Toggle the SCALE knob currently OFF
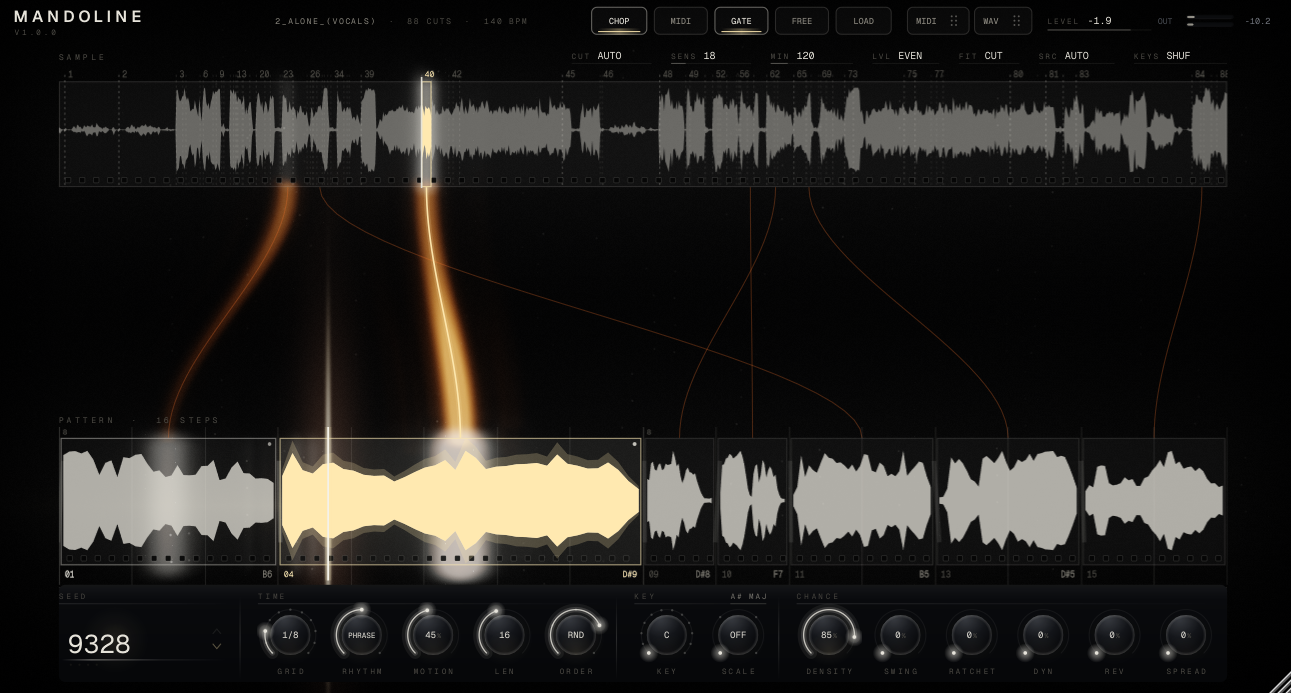Image resolution: width=1291 pixels, height=693 pixels. tap(738, 635)
